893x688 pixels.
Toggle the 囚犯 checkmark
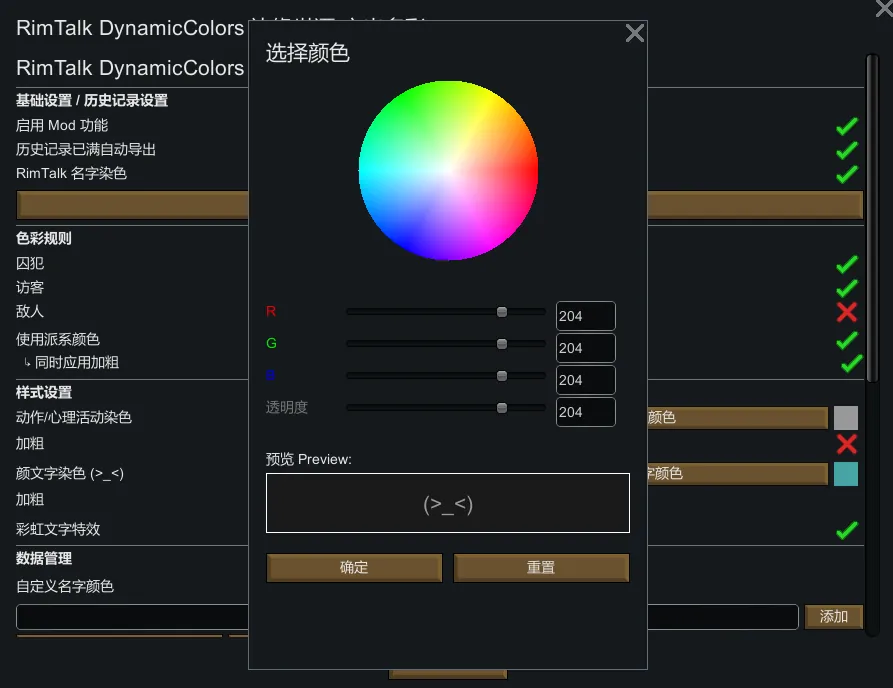[846, 264]
